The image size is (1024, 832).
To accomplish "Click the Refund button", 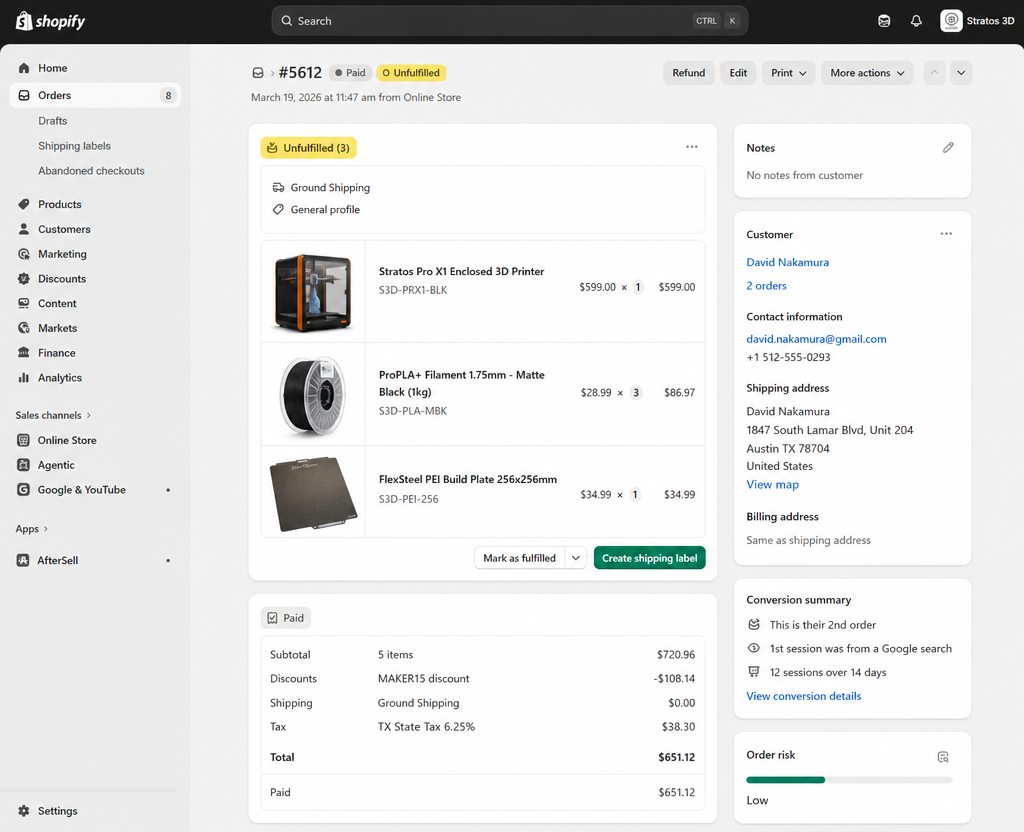I will (688, 72).
